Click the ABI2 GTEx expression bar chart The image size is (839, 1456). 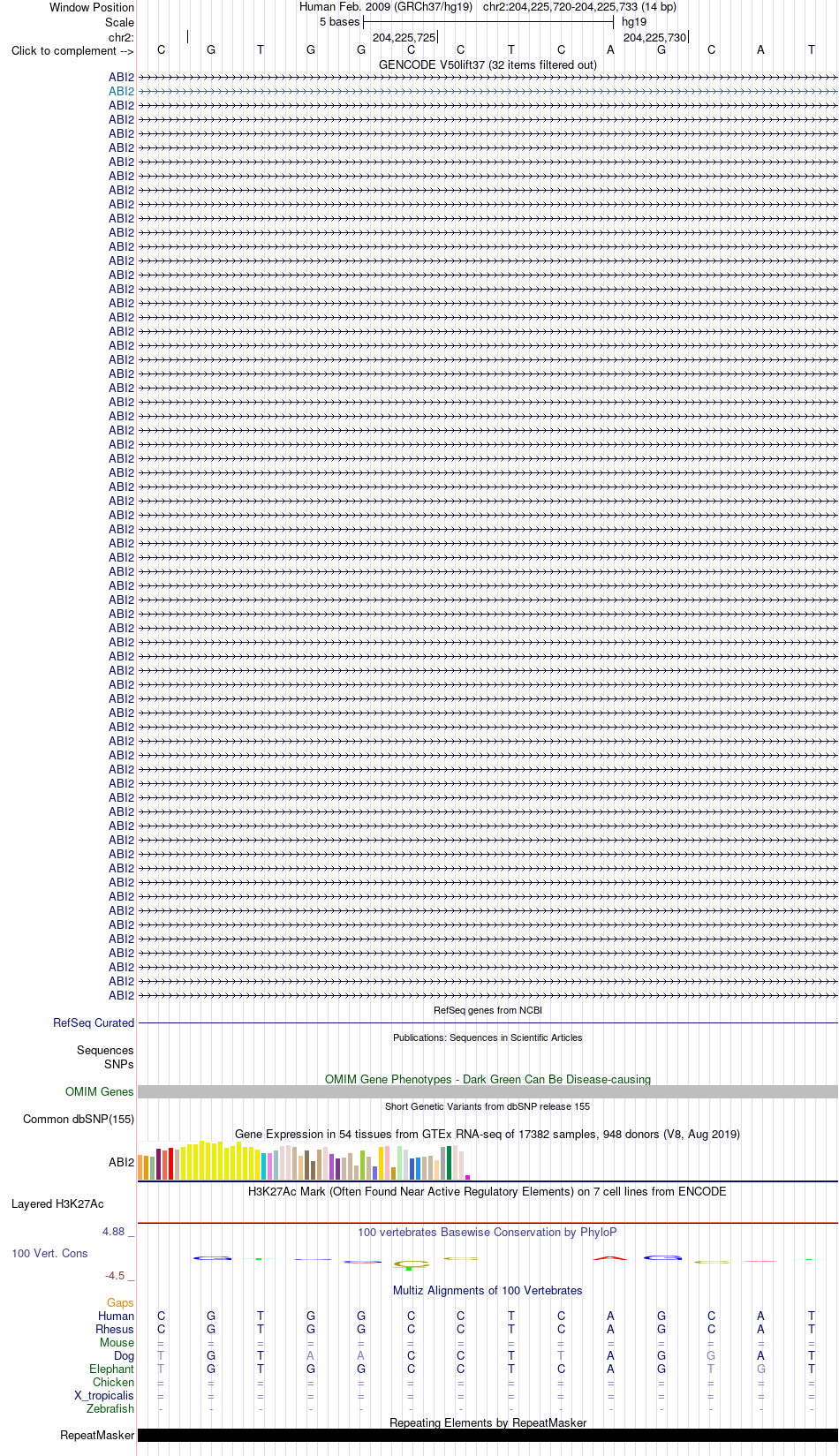304,1160
